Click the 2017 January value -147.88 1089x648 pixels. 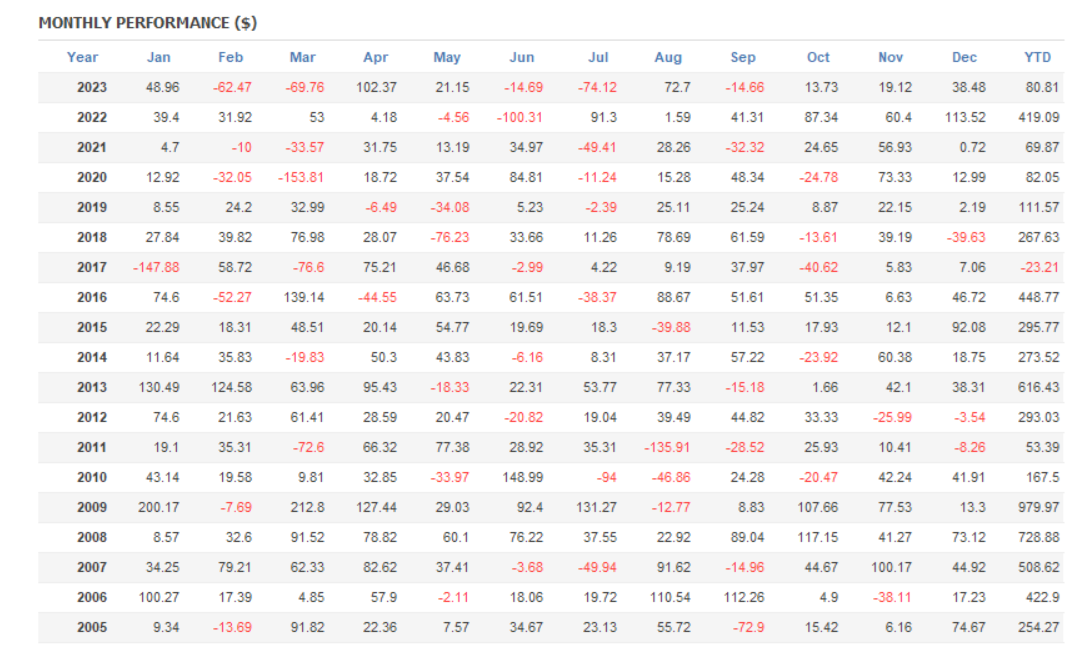pos(155,267)
